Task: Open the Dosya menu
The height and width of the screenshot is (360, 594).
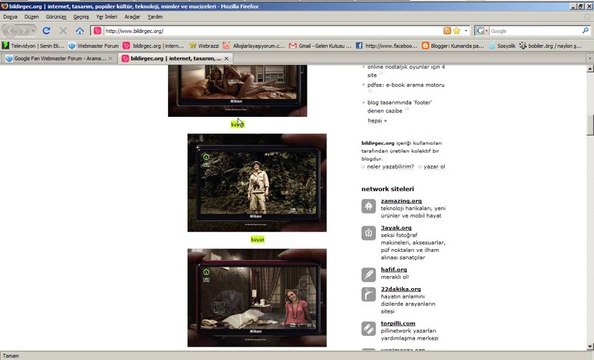Action: [10, 17]
